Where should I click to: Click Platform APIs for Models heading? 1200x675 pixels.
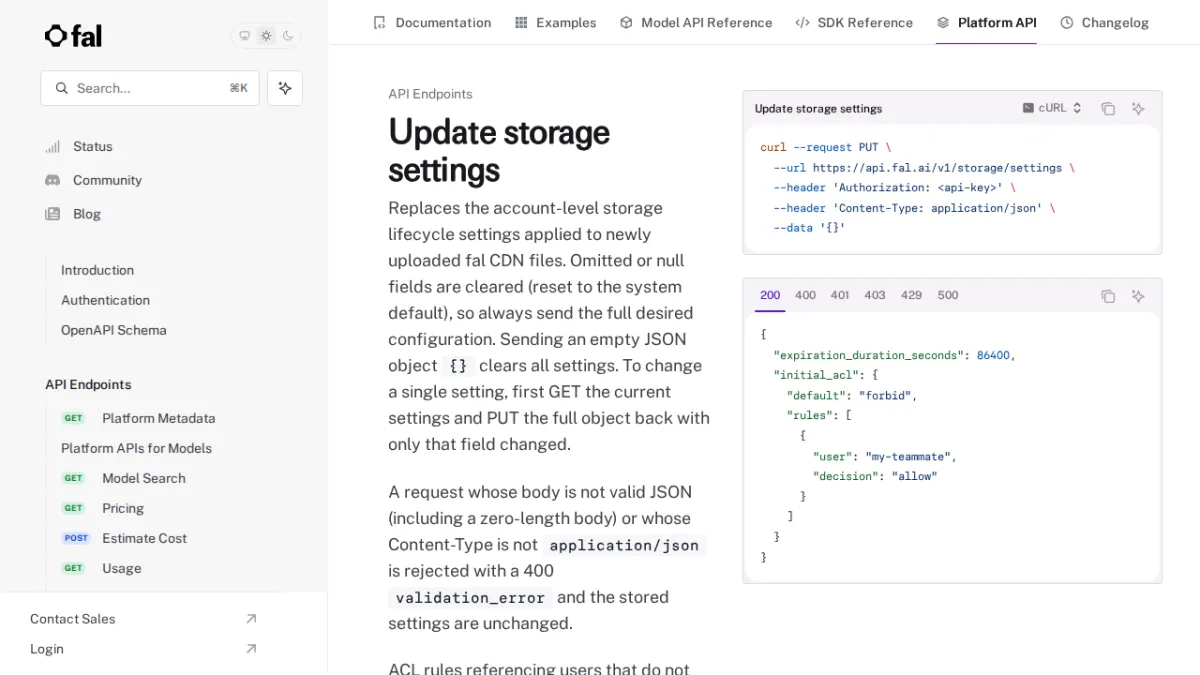(136, 448)
